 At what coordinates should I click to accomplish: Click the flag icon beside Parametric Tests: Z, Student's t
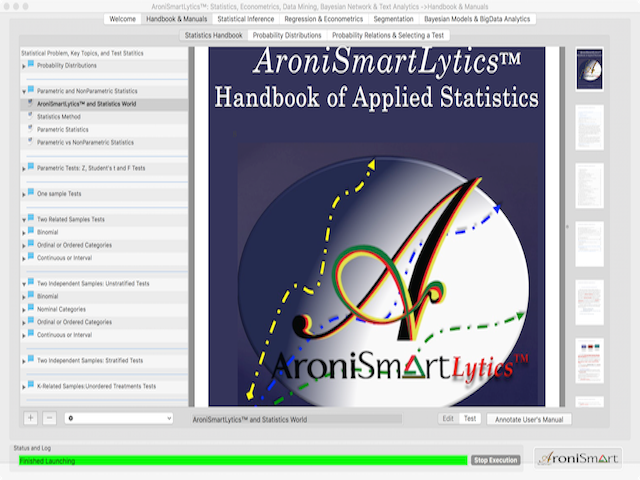[x=31, y=167]
